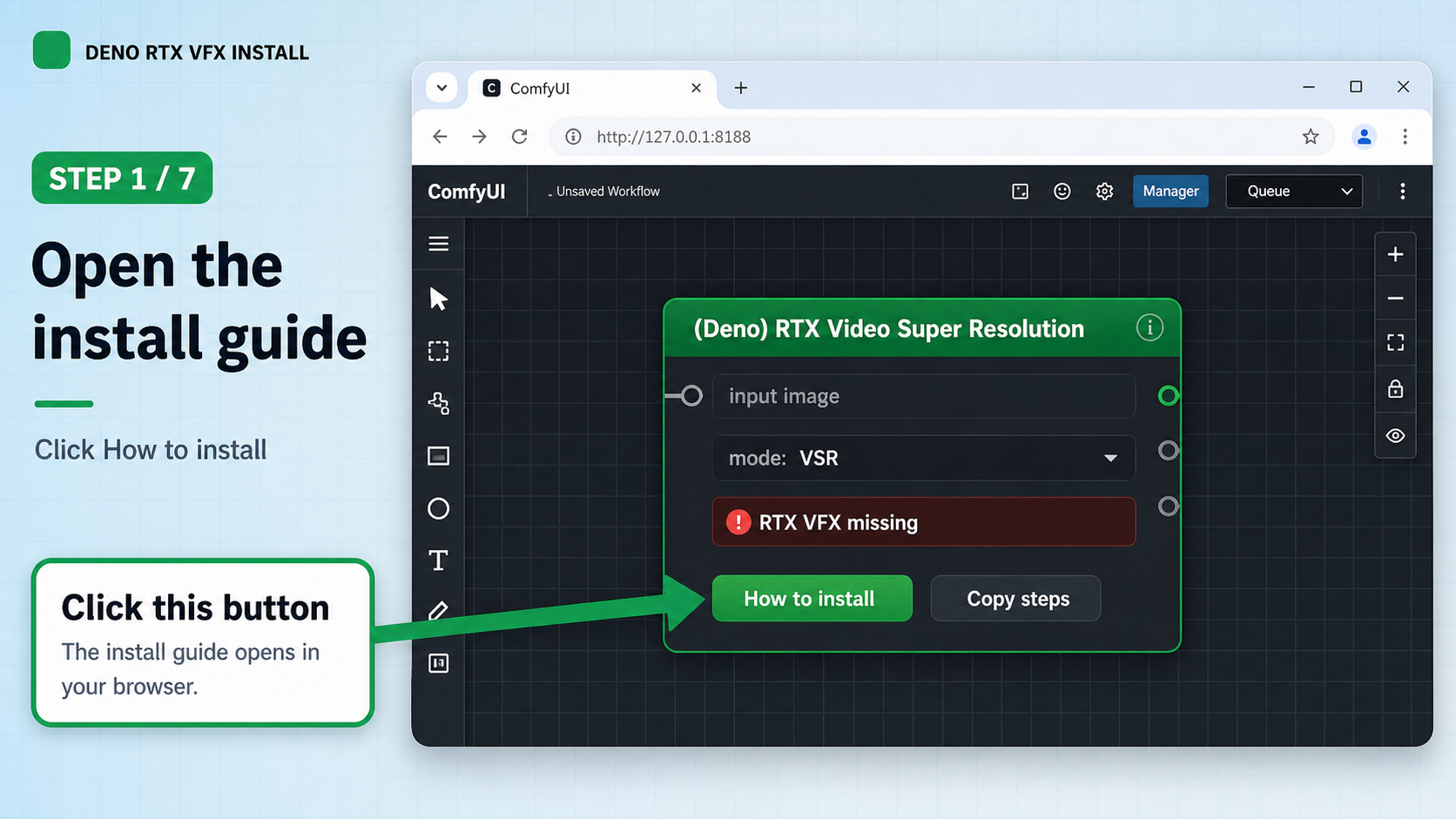Screen dimensions: 1456x819
Task: Click the ComfyUI logo text
Action: 467,191
